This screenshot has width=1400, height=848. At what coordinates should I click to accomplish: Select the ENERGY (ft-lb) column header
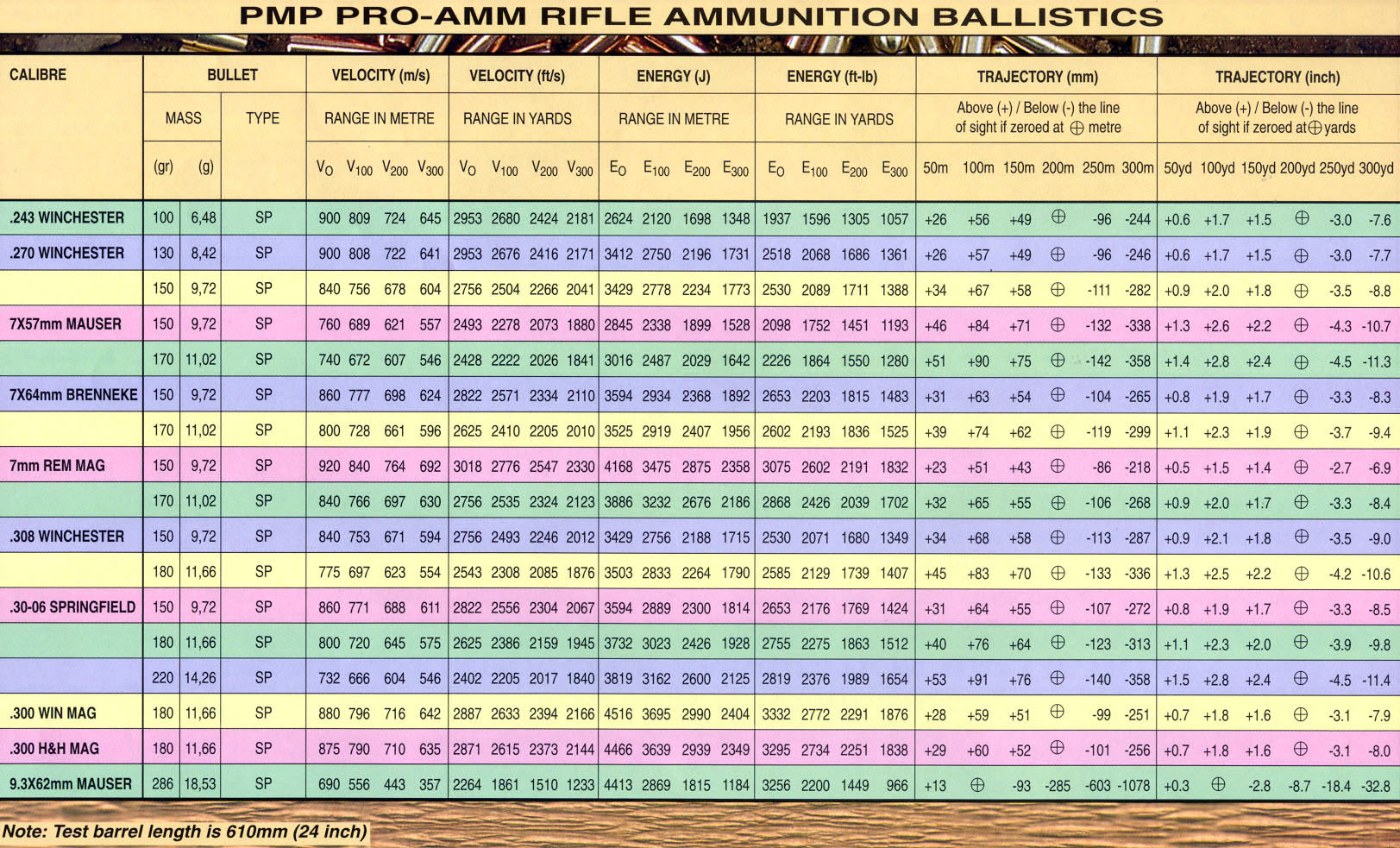(832, 77)
